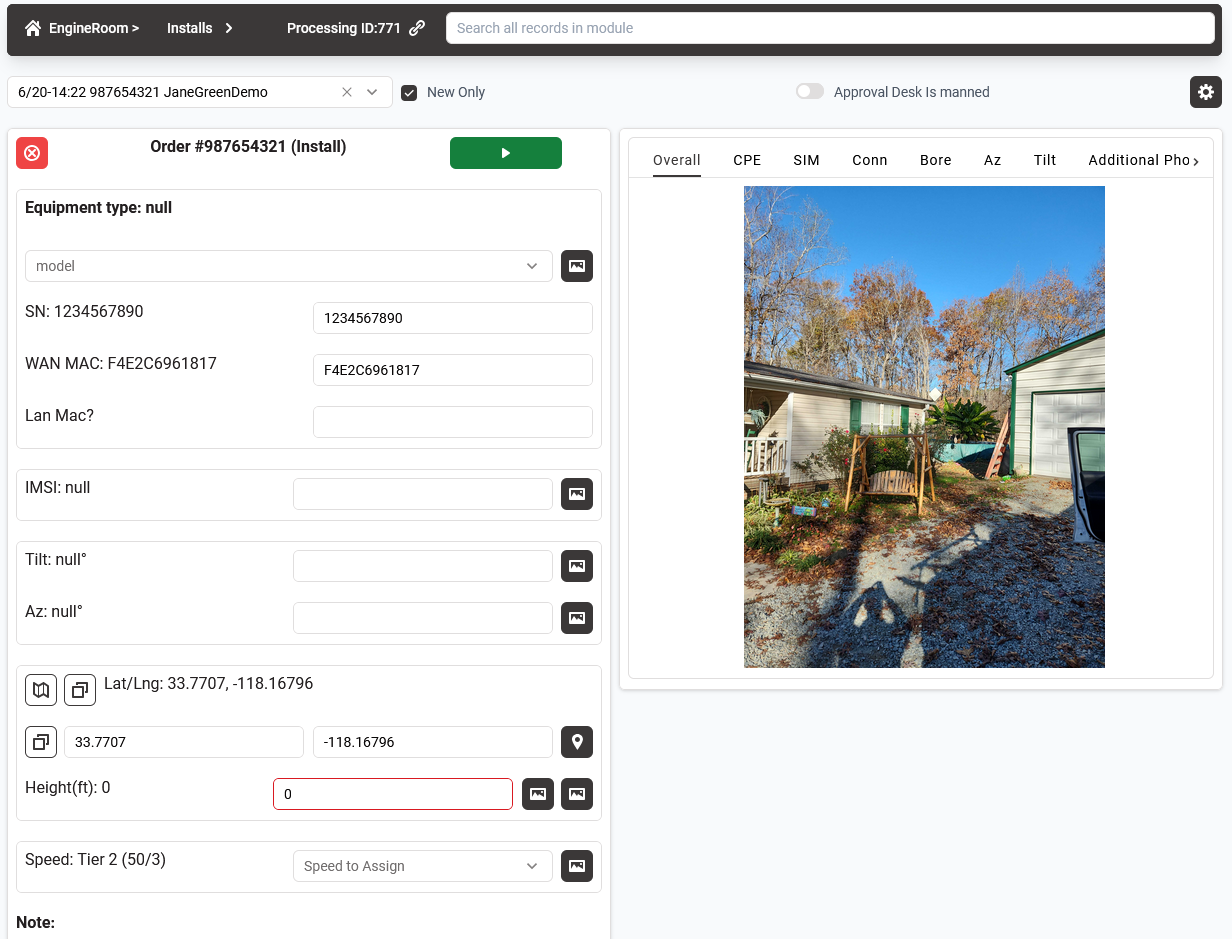Uncheck the New Only checkbox
Viewport: 1232px width, 939px height.
(x=409, y=92)
